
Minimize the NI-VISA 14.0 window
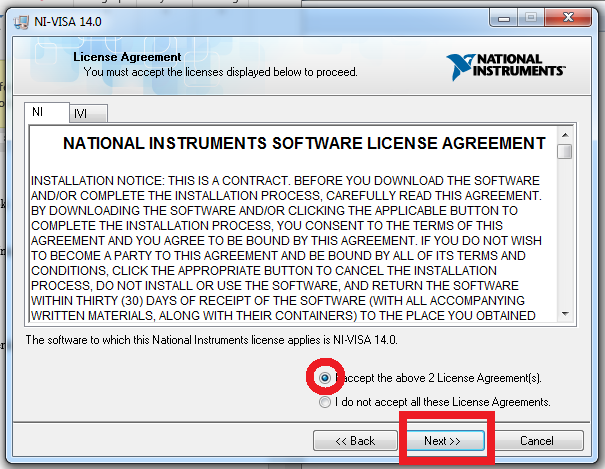pyautogui.click(x=504, y=18)
